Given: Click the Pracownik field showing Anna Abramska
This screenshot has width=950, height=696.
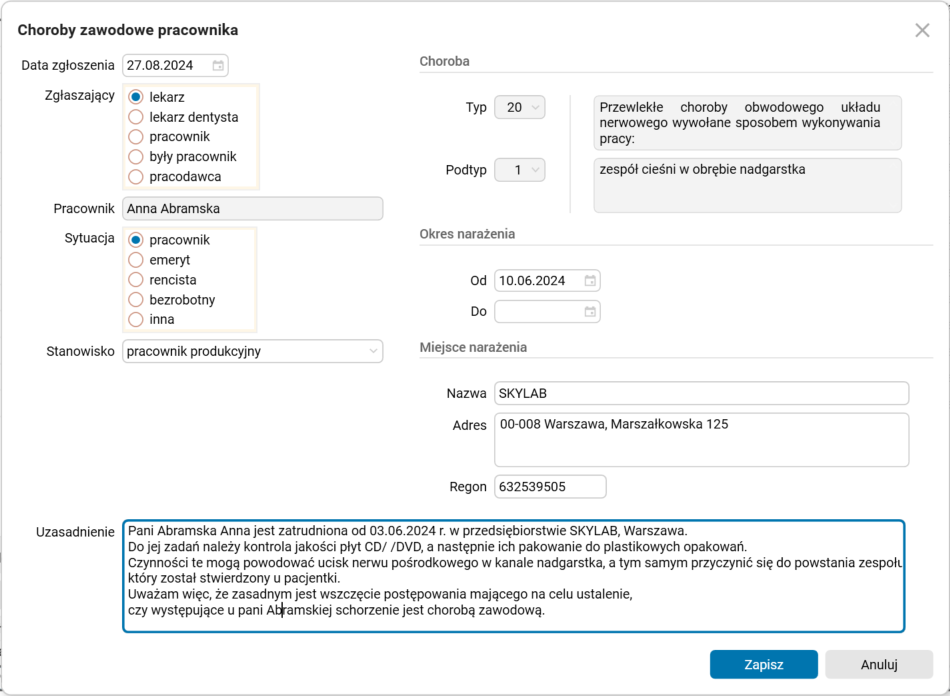Looking at the screenshot, I should 252,208.
